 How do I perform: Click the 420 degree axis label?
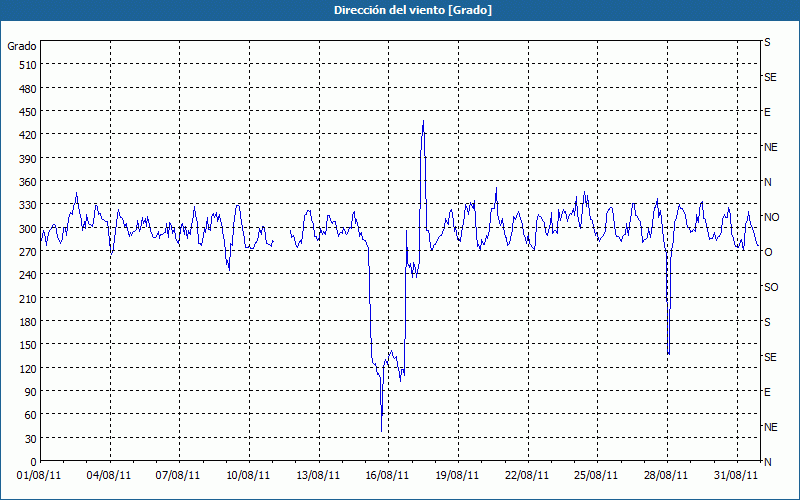[28, 135]
